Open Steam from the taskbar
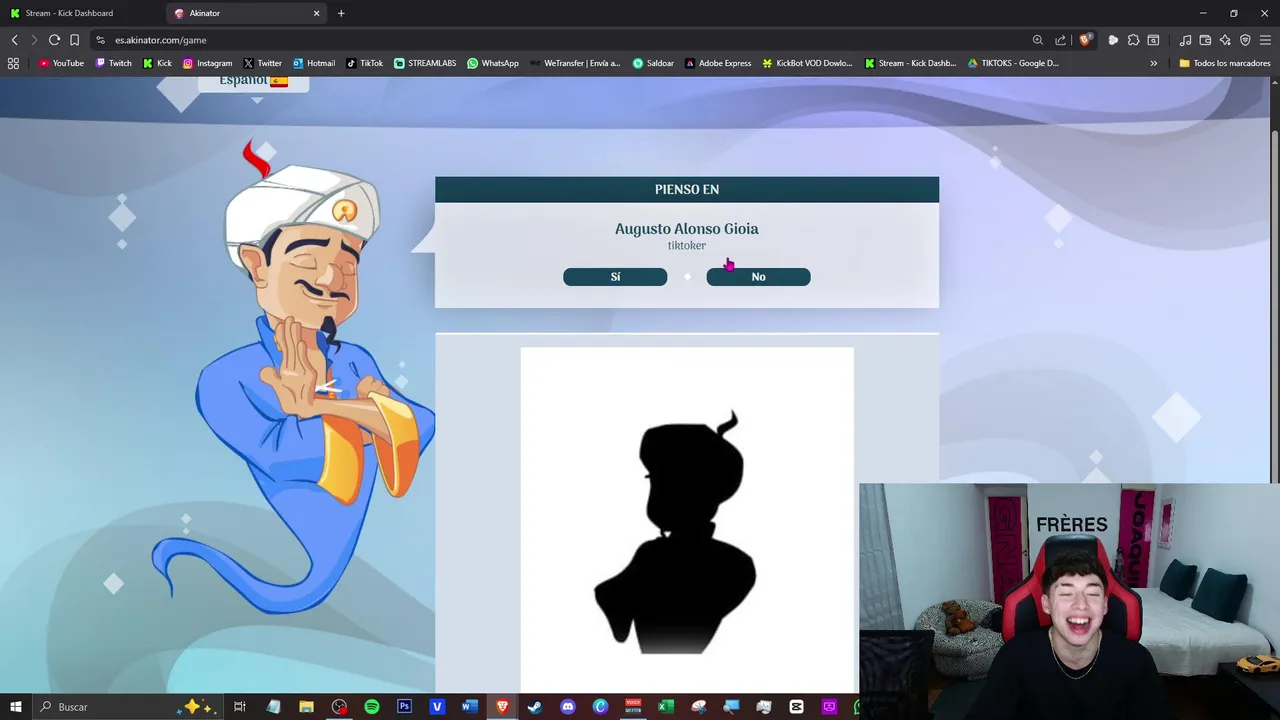This screenshot has width=1280, height=720. click(x=535, y=707)
